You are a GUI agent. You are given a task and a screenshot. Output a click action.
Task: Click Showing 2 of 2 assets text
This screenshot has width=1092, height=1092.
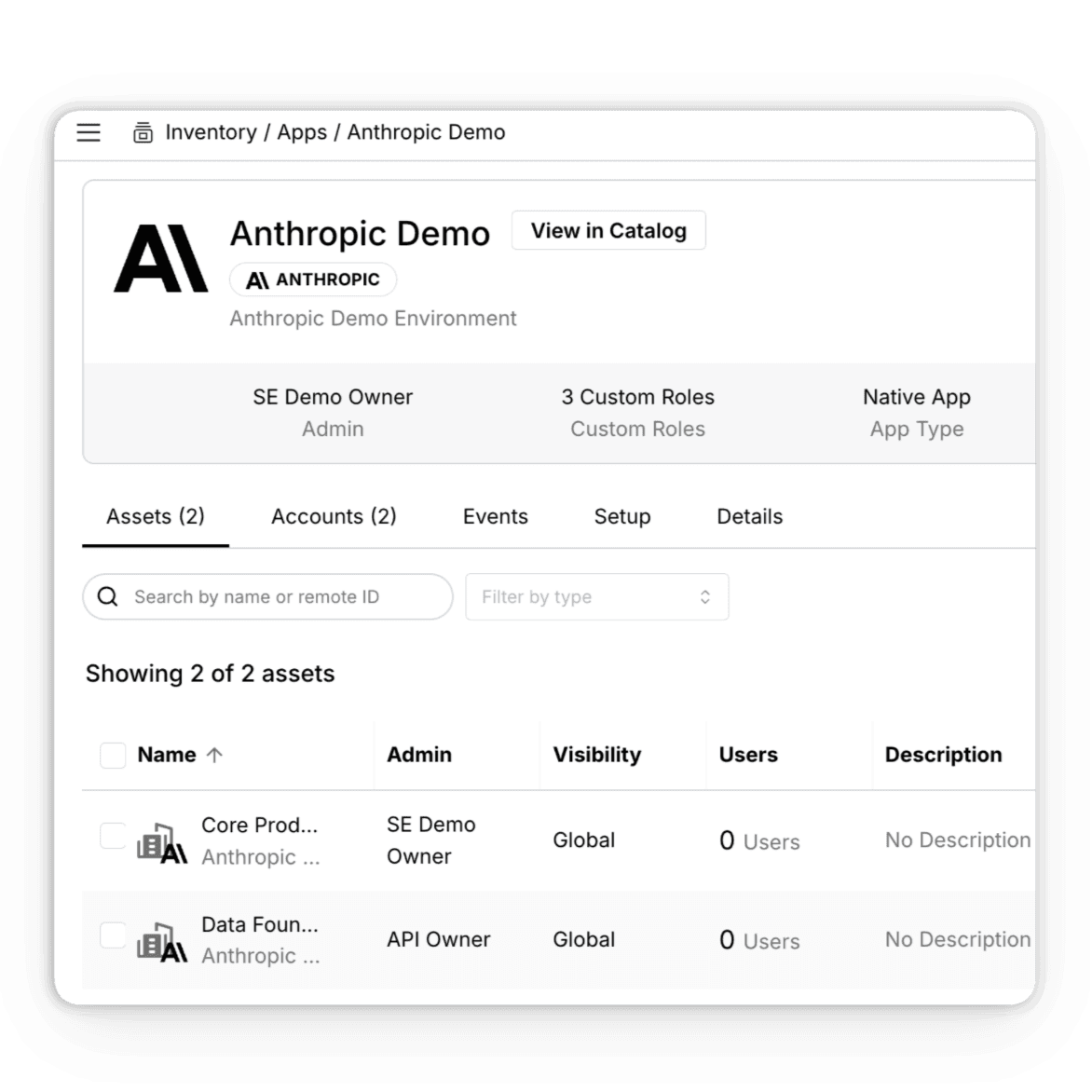pyautogui.click(x=211, y=675)
